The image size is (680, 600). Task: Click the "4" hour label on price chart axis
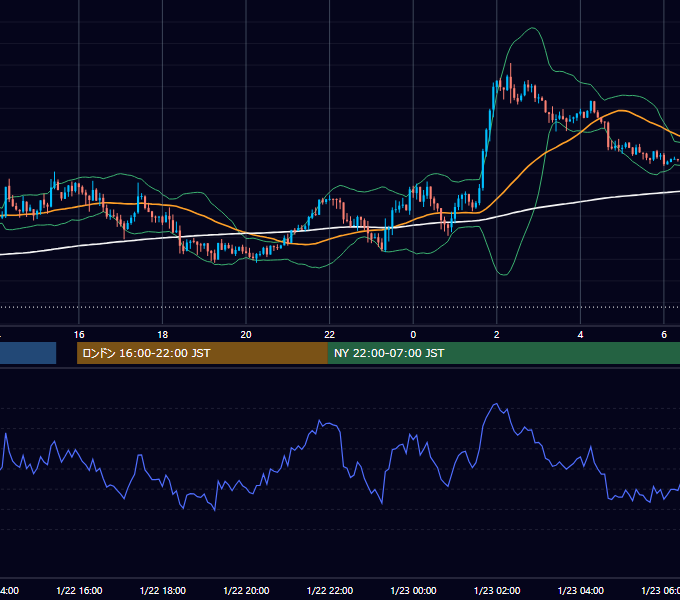coord(580,335)
